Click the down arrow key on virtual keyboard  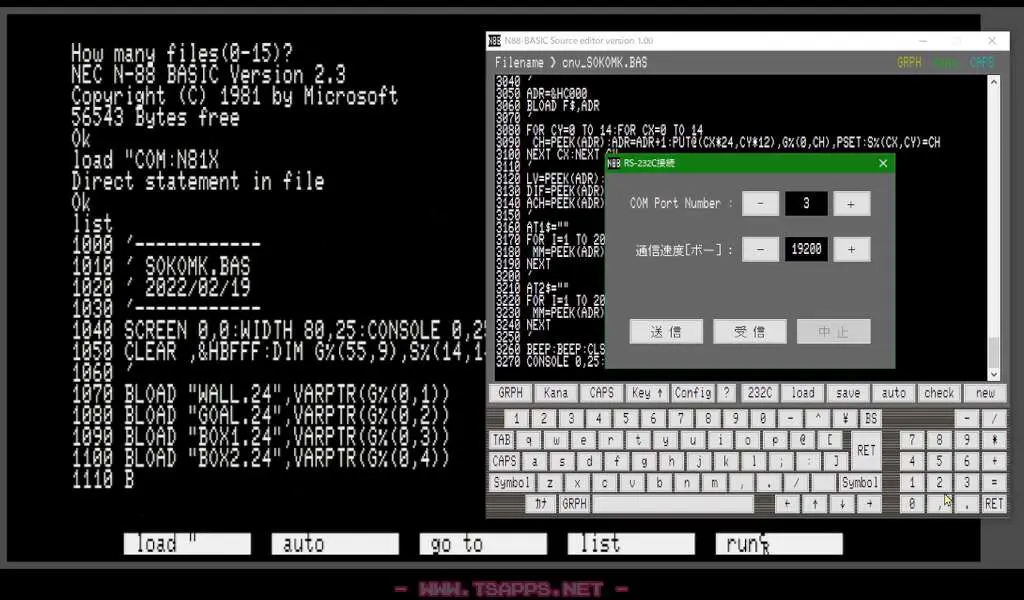pos(842,503)
